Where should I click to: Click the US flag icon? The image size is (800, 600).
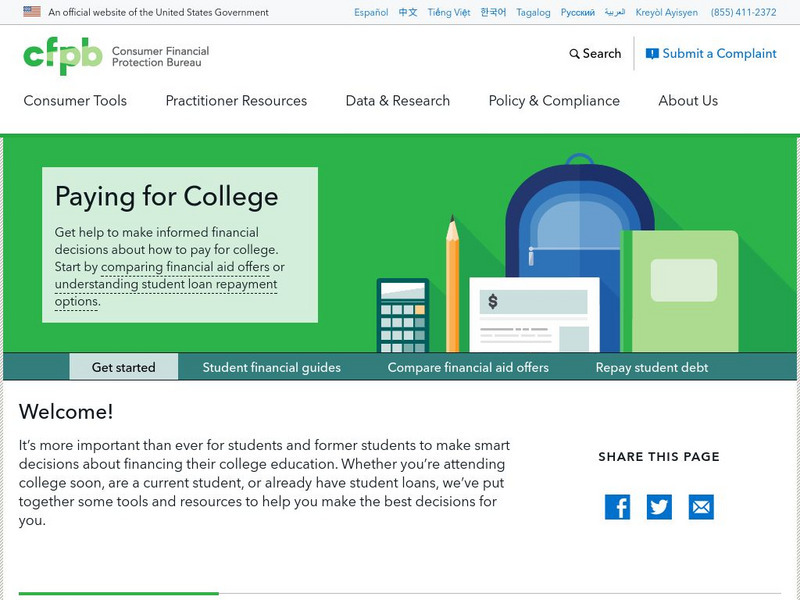pyautogui.click(x=32, y=12)
